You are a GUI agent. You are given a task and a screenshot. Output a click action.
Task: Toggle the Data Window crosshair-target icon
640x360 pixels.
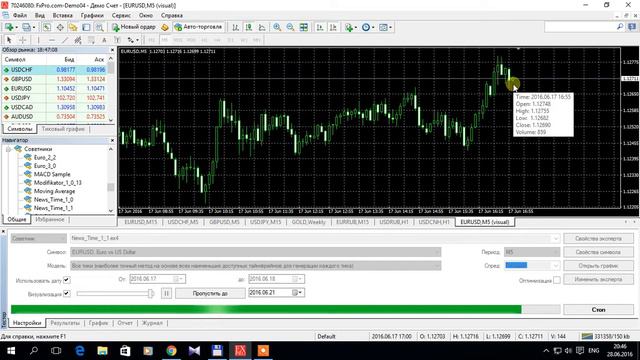[x=60, y=27]
